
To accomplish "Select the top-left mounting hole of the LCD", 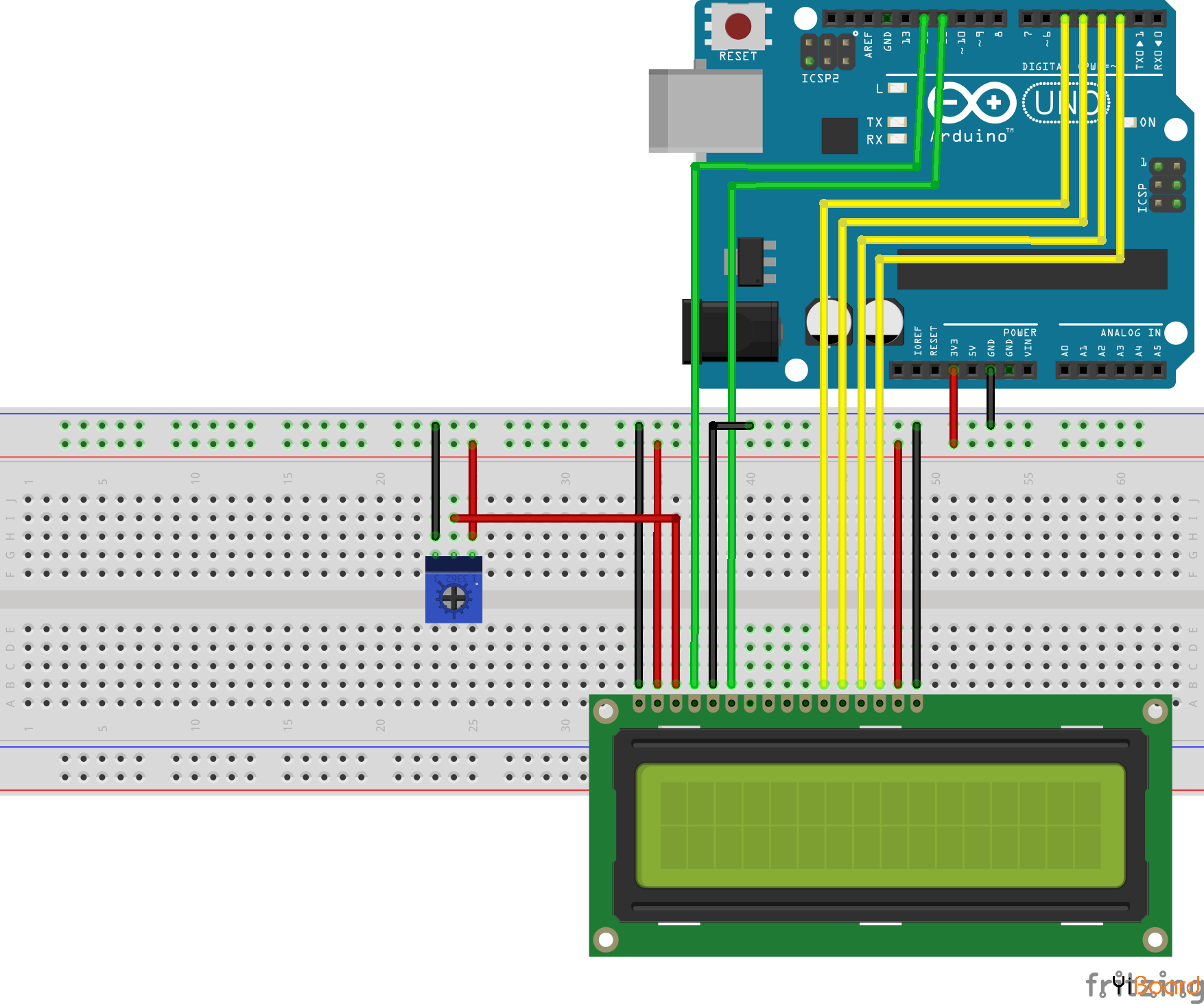I will click(x=606, y=711).
